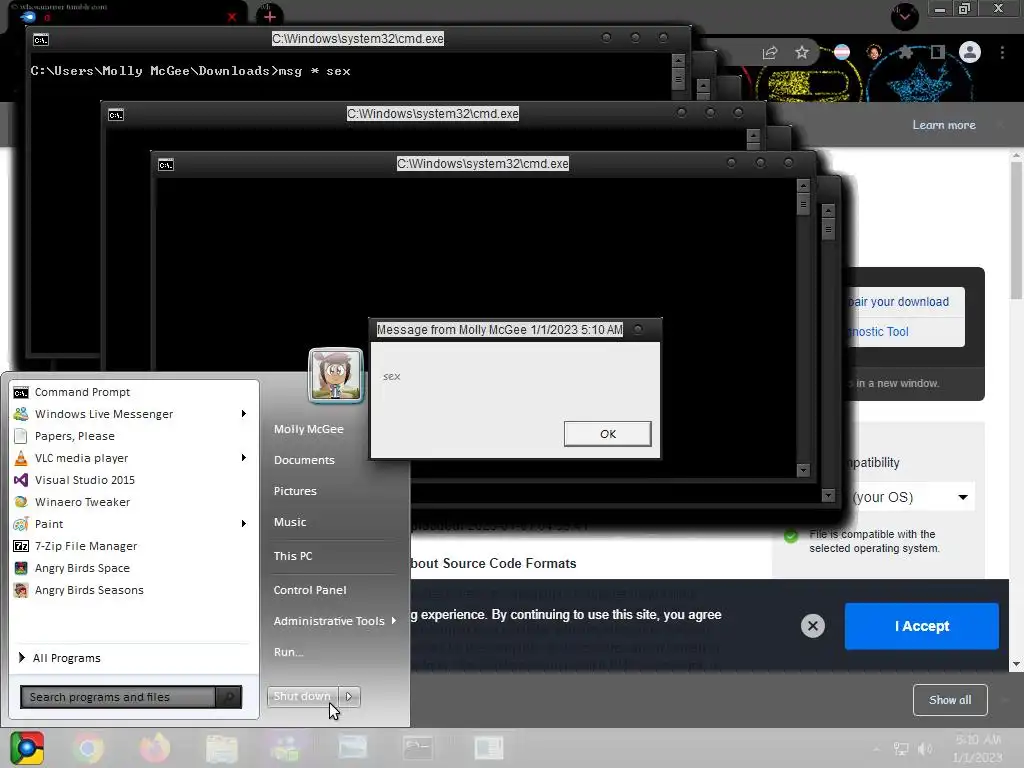This screenshot has width=1024, height=768.
Task: Click I Accept cookie button
Action: 921,626
